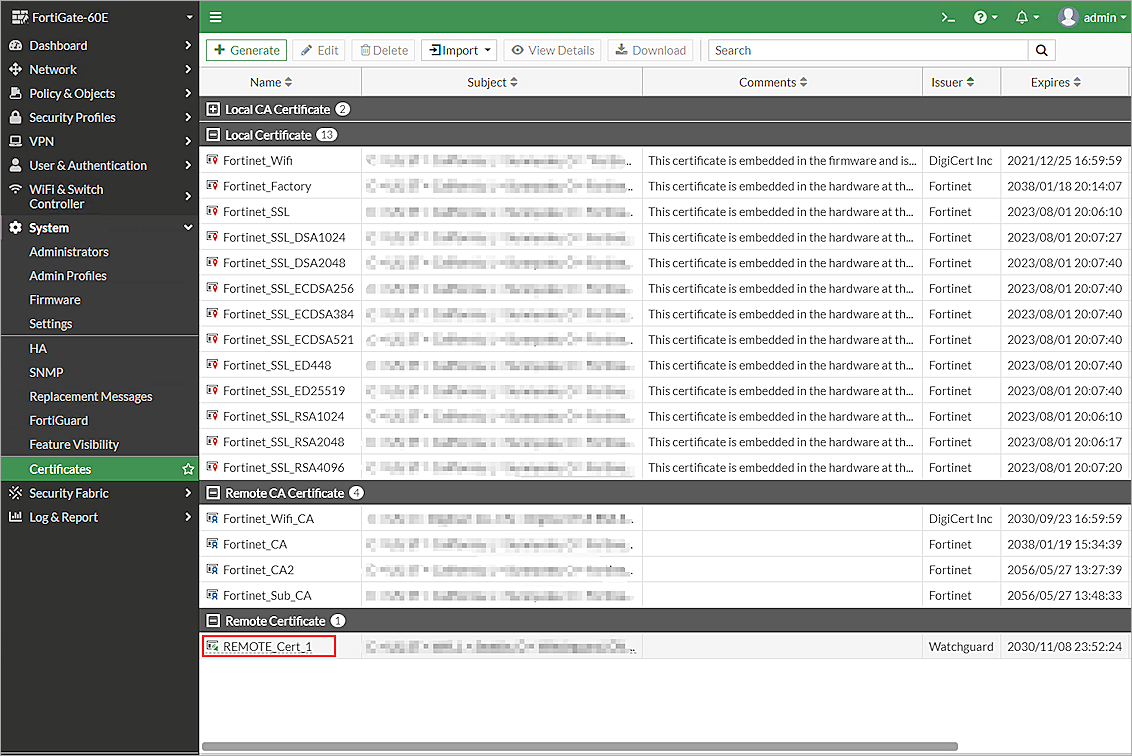
Task: Collapse the Remote CA Certificate group
Action: [x=213, y=493]
